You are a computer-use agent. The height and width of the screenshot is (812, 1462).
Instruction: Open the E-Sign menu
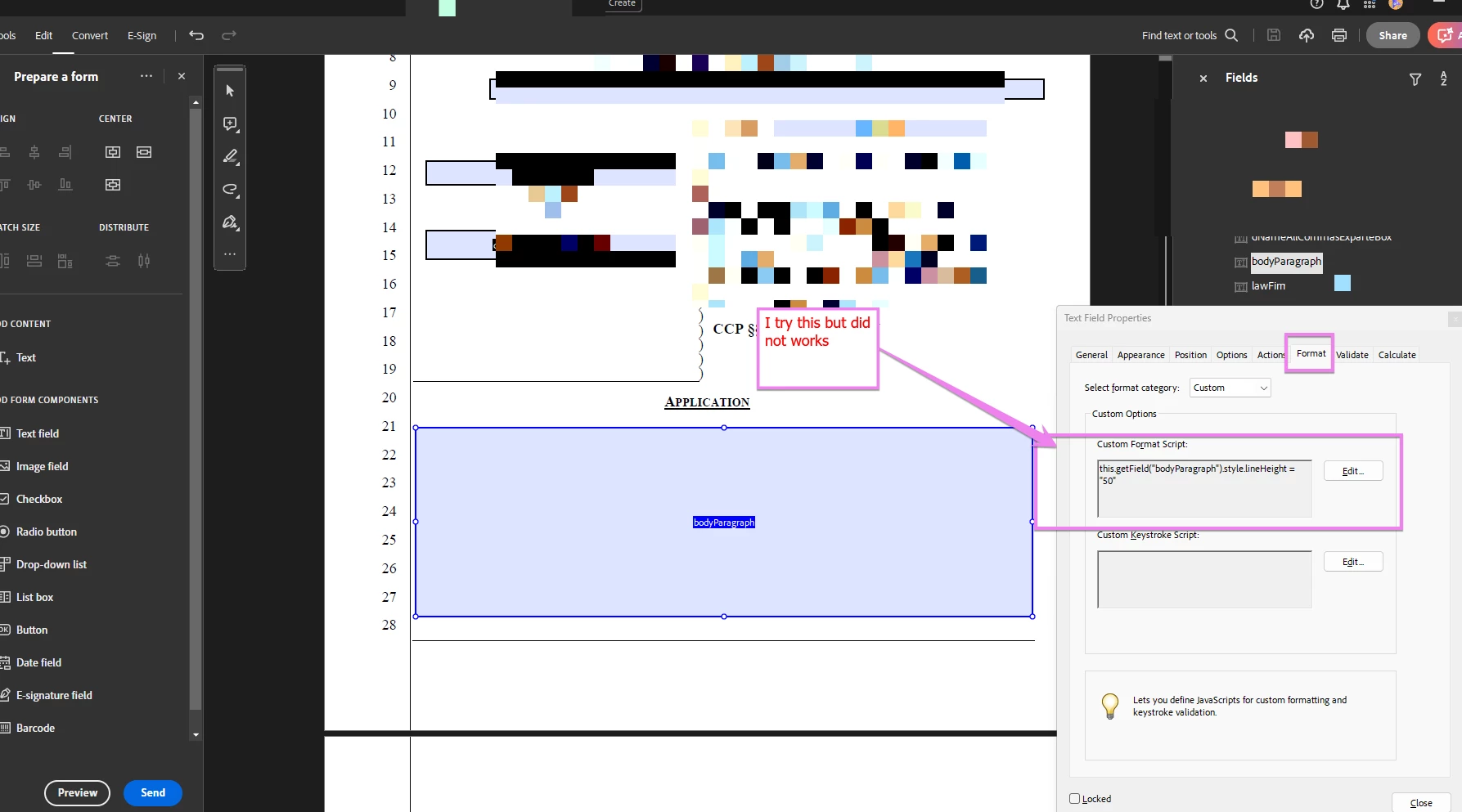142,35
